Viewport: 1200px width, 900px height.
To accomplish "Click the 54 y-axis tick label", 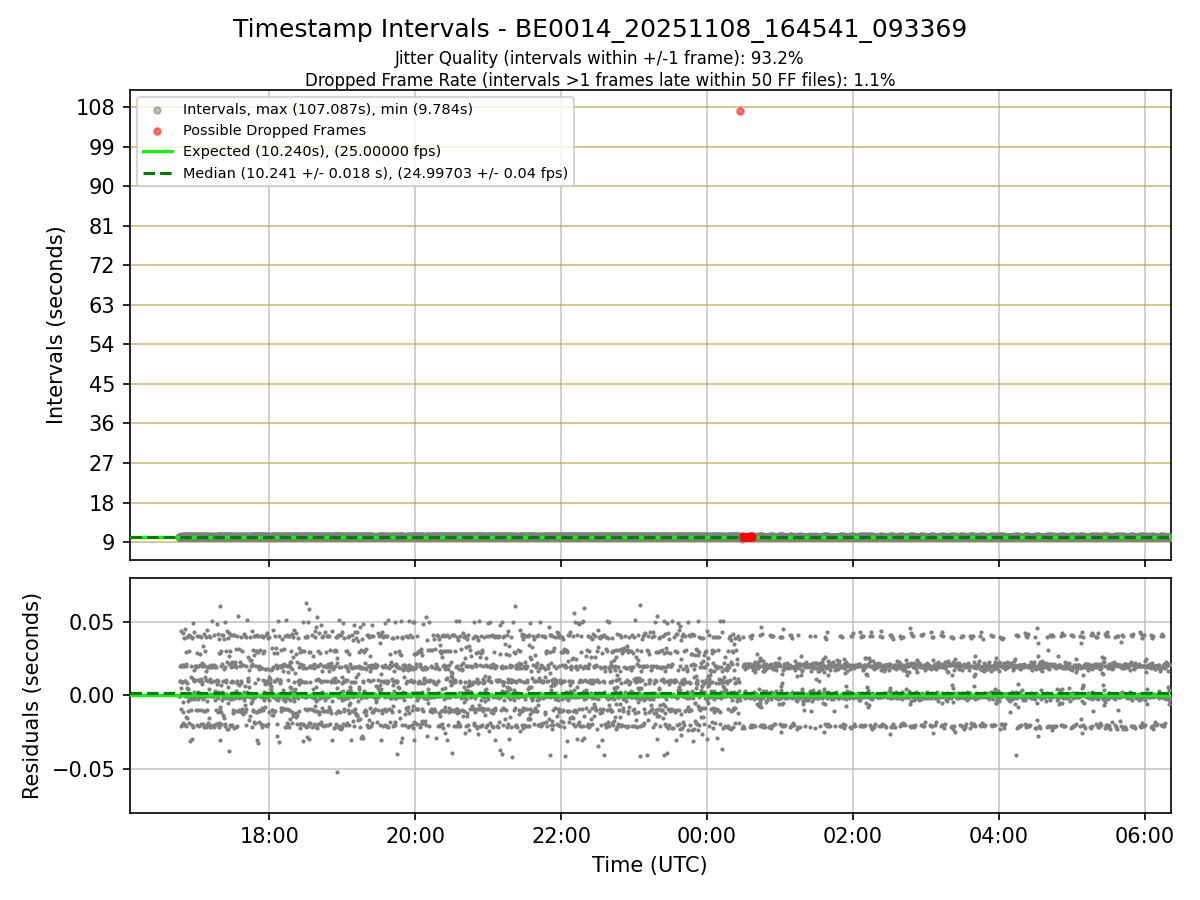I will [102, 344].
